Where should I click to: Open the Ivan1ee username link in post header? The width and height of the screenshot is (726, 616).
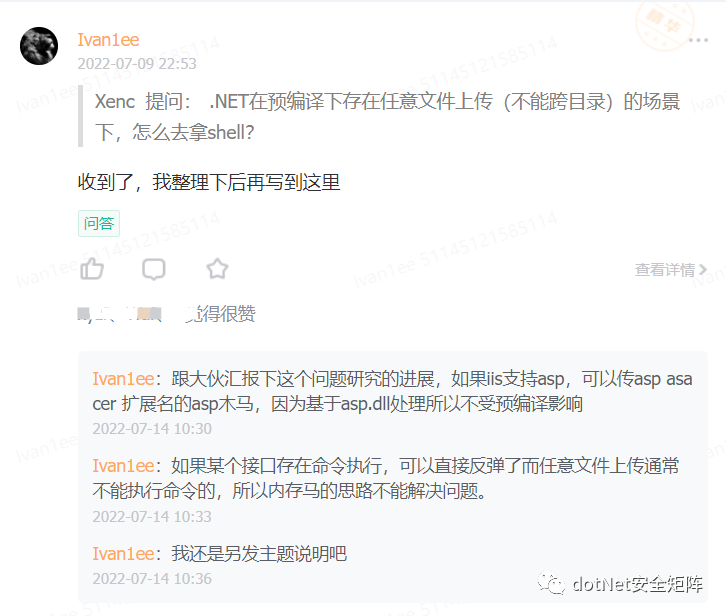(x=108, y=40)
